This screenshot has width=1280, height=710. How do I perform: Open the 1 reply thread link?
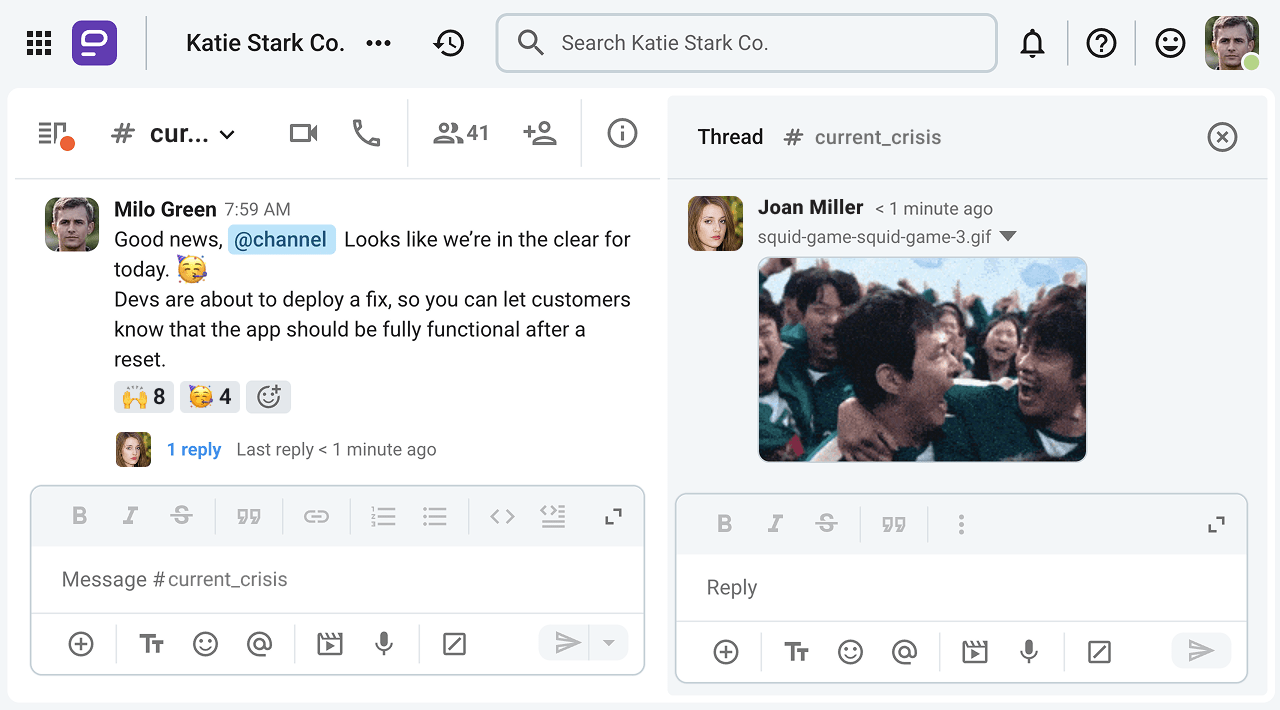tap(194, 450)
